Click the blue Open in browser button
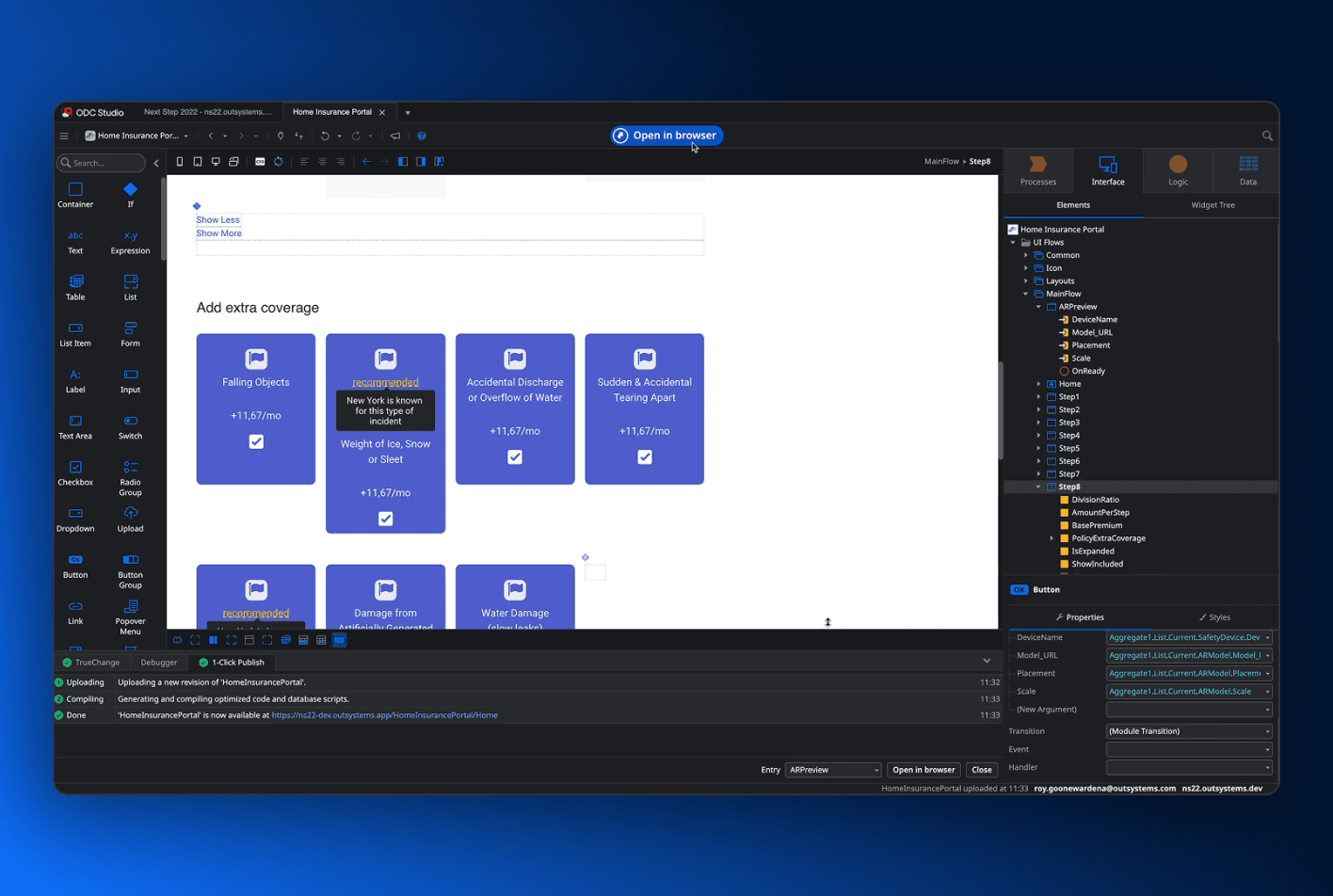The height and width of the screenshot is (896, 1333). [666, 136]
